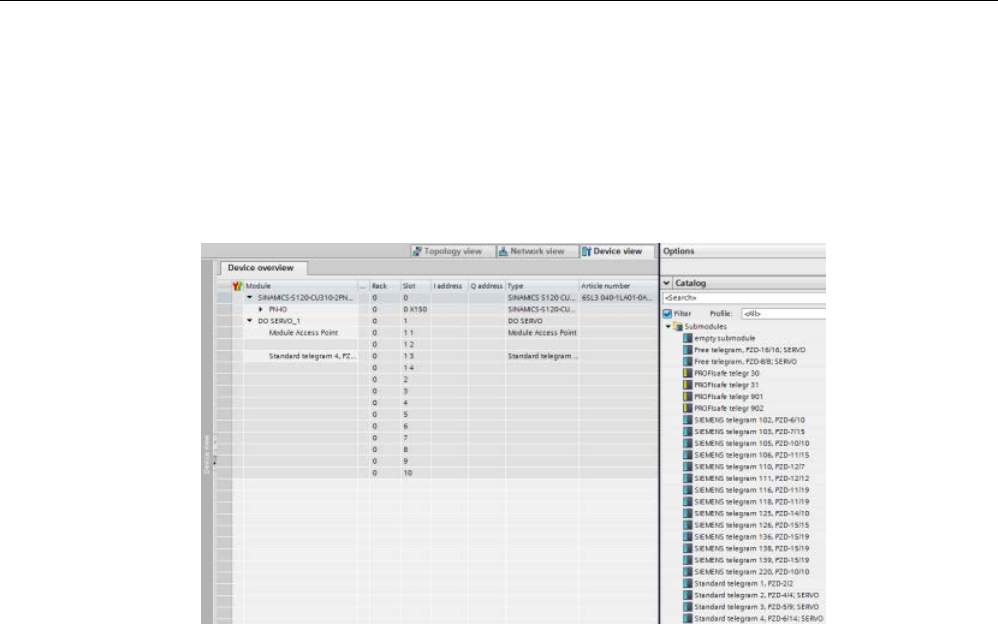This screenshot has width=998, height=624.
Task: Click yellow icon of PROFIsafe telegr 30
Action: [x=687, y=373]
